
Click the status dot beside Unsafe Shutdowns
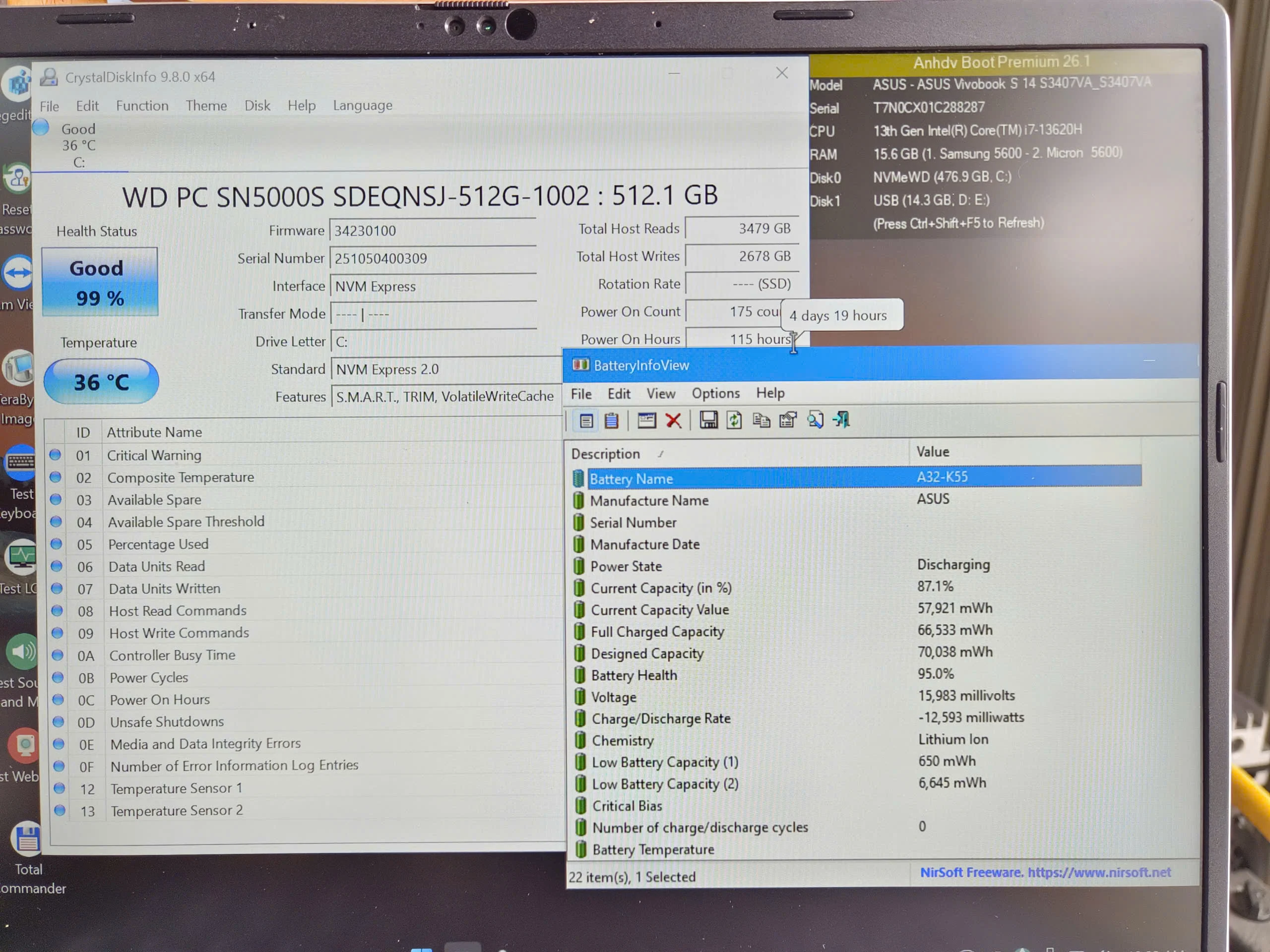(x=58, y=721)
